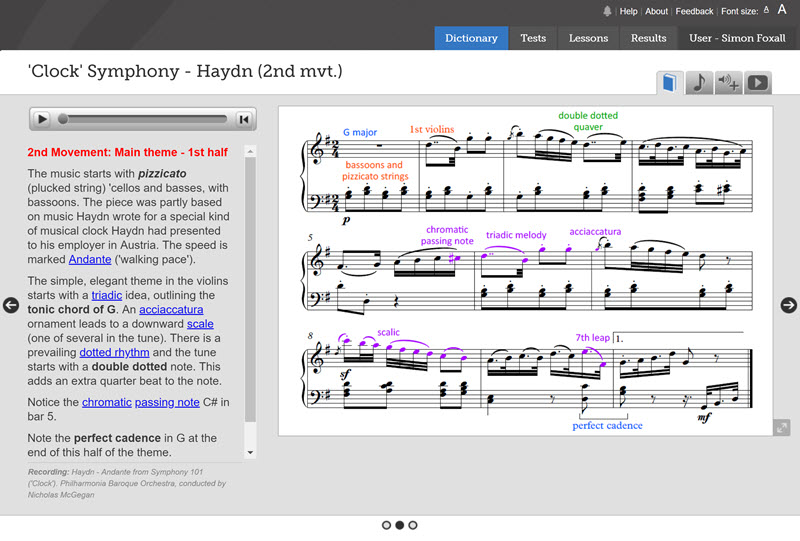Viewport: 800px width, 541px height.
Task: Select the second page indicator dot
Action: coord(399,525)
